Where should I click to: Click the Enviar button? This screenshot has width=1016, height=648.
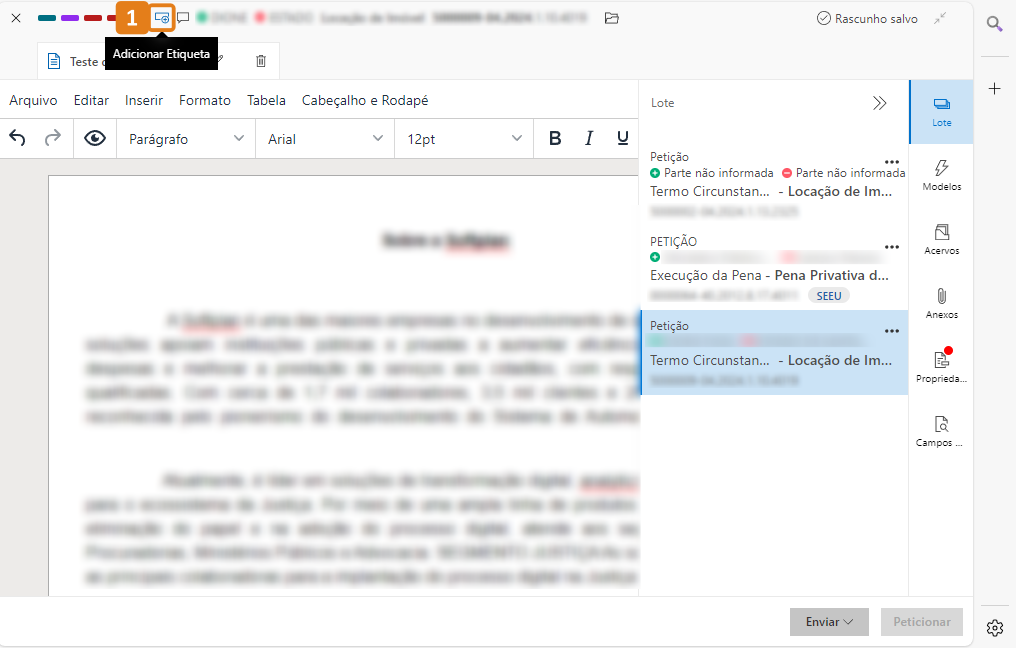click(x=829, y=622)
